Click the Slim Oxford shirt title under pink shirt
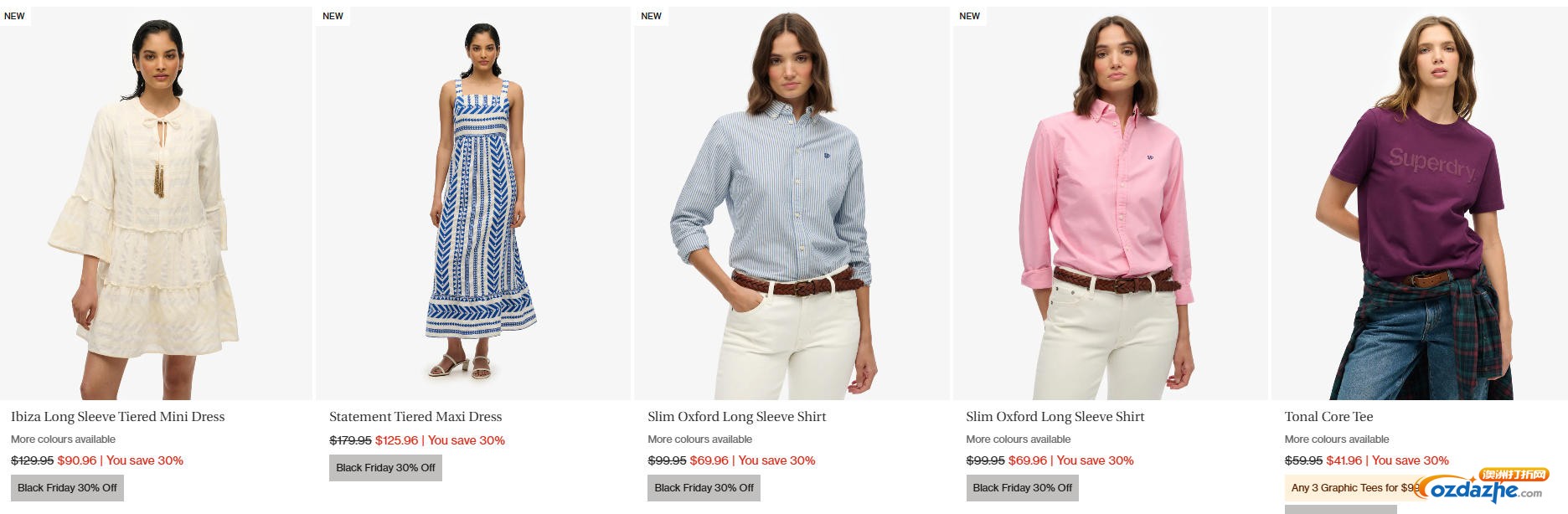Screen dimensions: 1568x514 1055,416
